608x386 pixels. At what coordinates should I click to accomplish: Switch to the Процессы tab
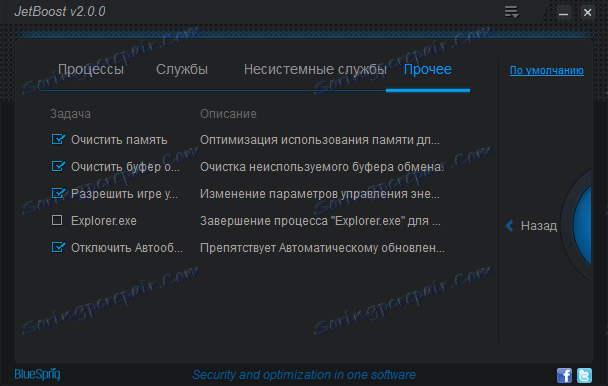pos(91,69)
